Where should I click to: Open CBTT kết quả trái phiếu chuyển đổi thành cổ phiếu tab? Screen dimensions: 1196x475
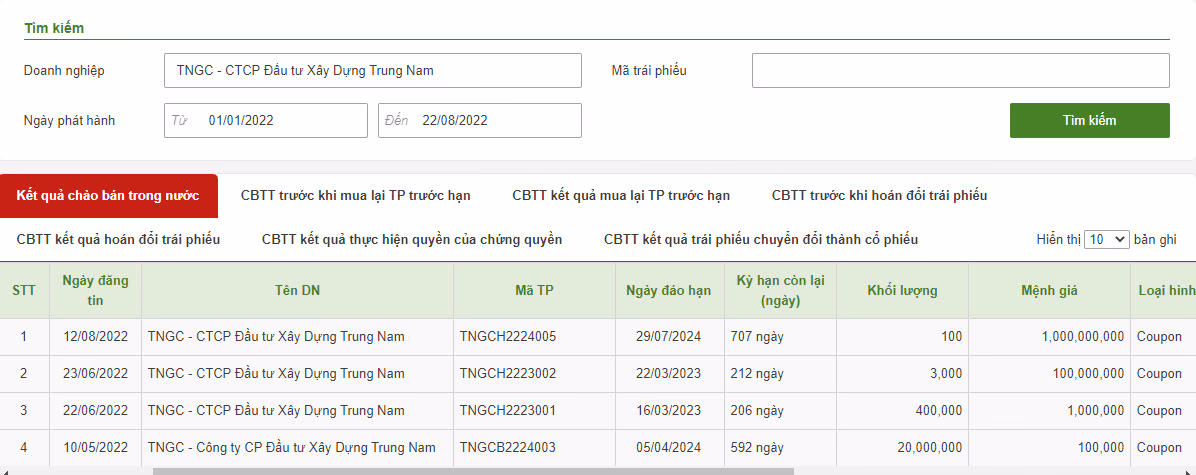point(760,240)
